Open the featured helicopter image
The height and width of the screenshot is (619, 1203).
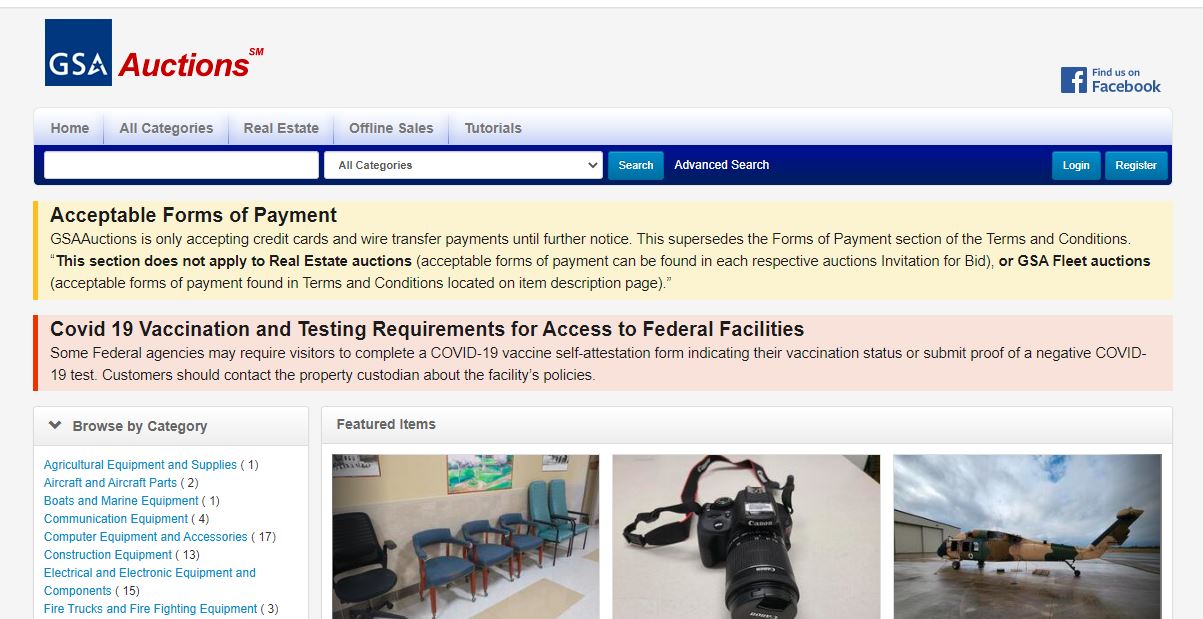click(x=1027, y=537)
